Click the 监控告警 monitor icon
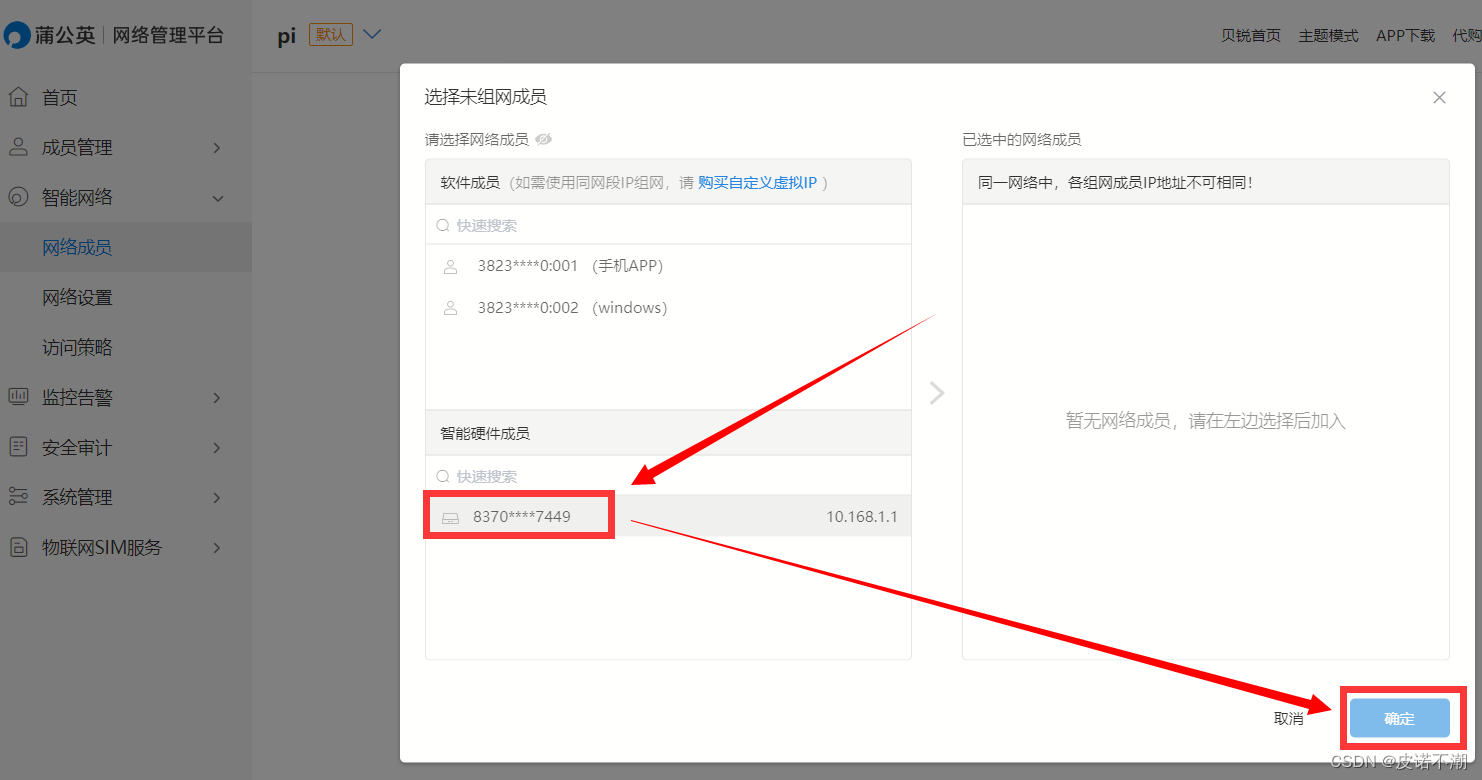Image resolution: width=1482 pixels, height=780 pixels. point(18,397)
